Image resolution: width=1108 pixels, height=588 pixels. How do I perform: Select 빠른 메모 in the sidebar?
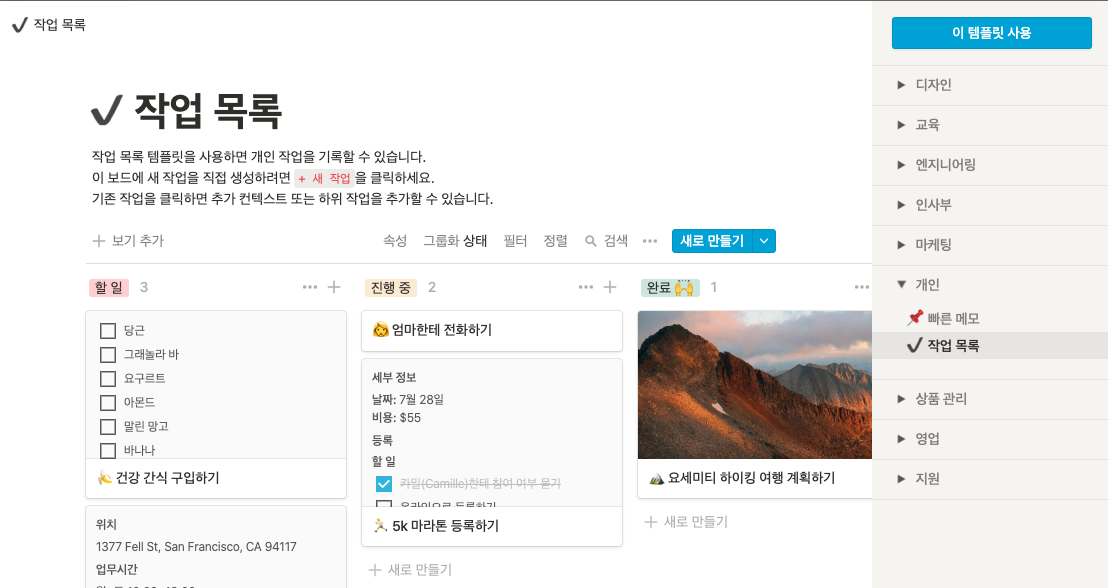point(990,318)
